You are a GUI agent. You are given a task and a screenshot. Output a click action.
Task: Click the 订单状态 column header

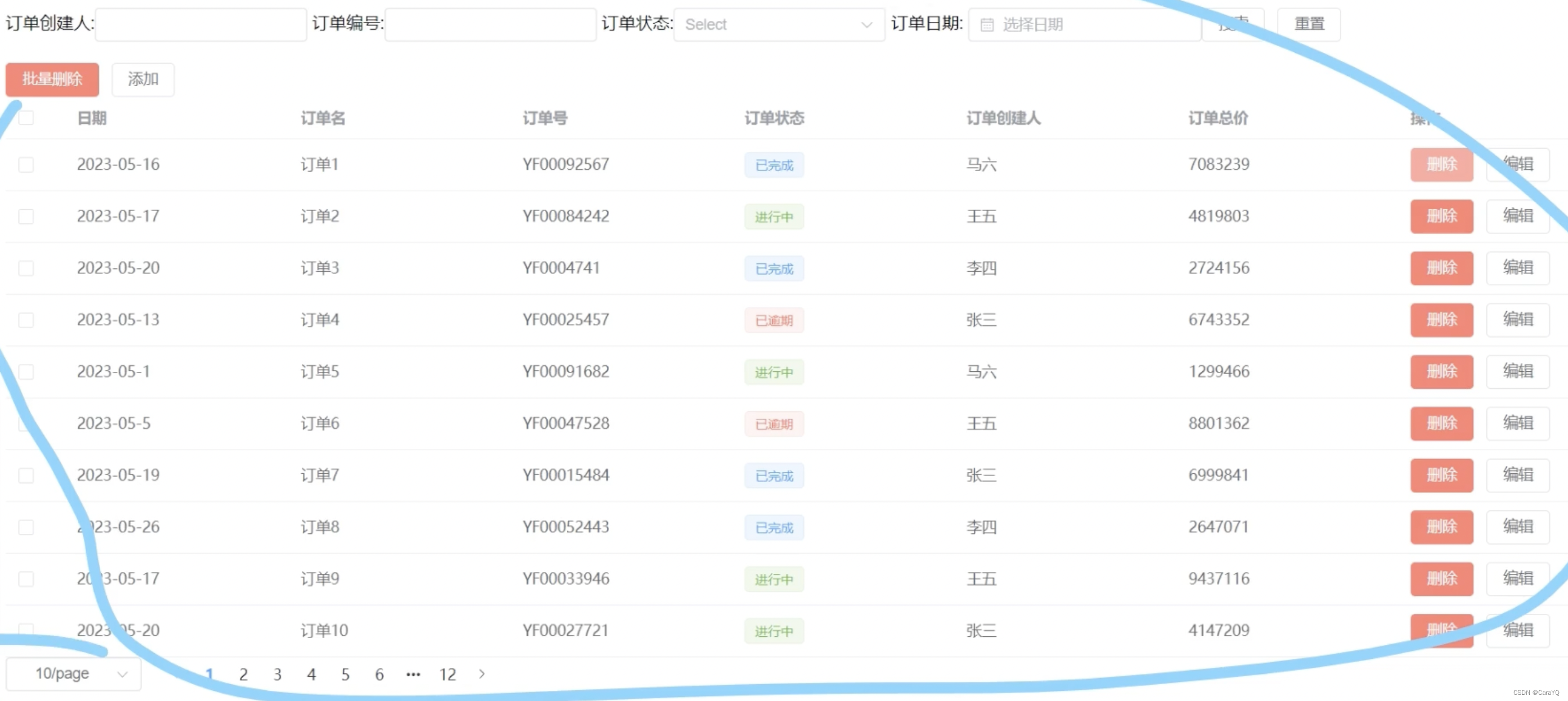click(774, 118)
